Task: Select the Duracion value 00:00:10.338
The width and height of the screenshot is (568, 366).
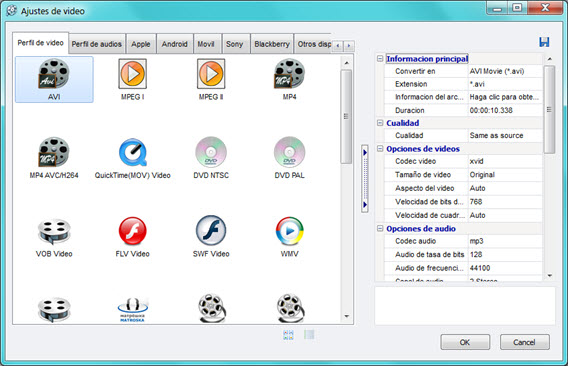Action: 505,110
